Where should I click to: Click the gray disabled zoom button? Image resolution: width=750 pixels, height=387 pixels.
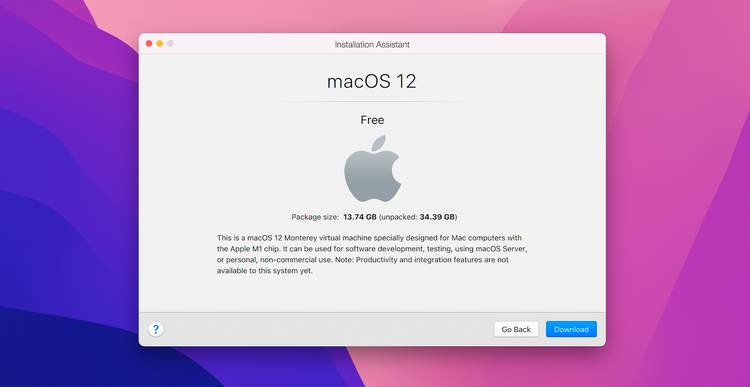pyautogui.click(x=170, y=44)
